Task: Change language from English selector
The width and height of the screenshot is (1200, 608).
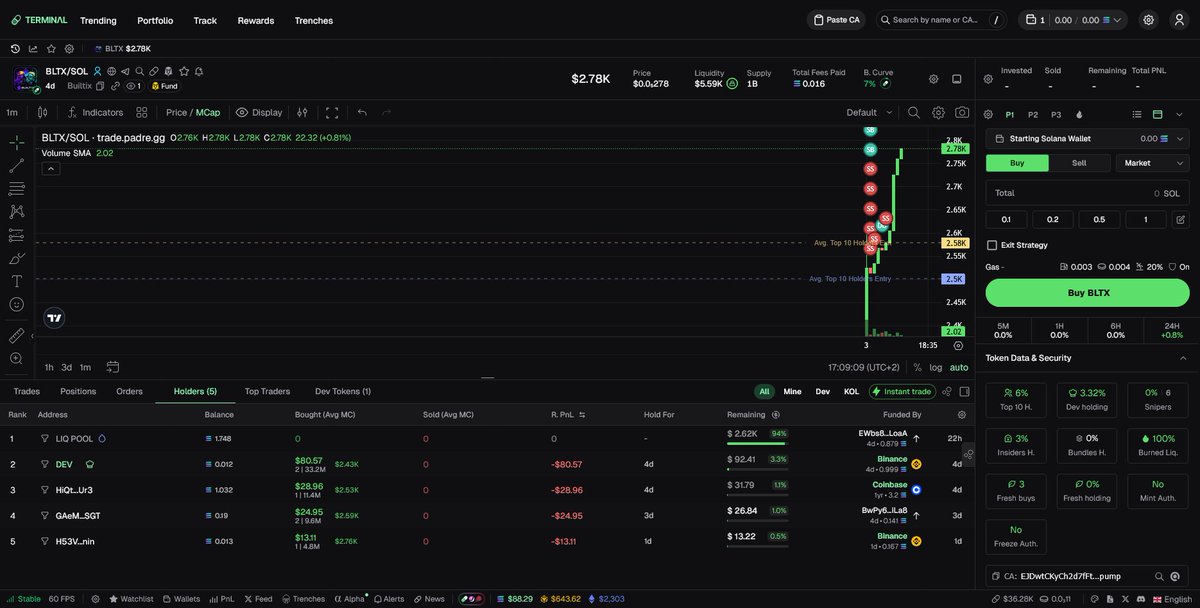Action: click(1171, 599)
